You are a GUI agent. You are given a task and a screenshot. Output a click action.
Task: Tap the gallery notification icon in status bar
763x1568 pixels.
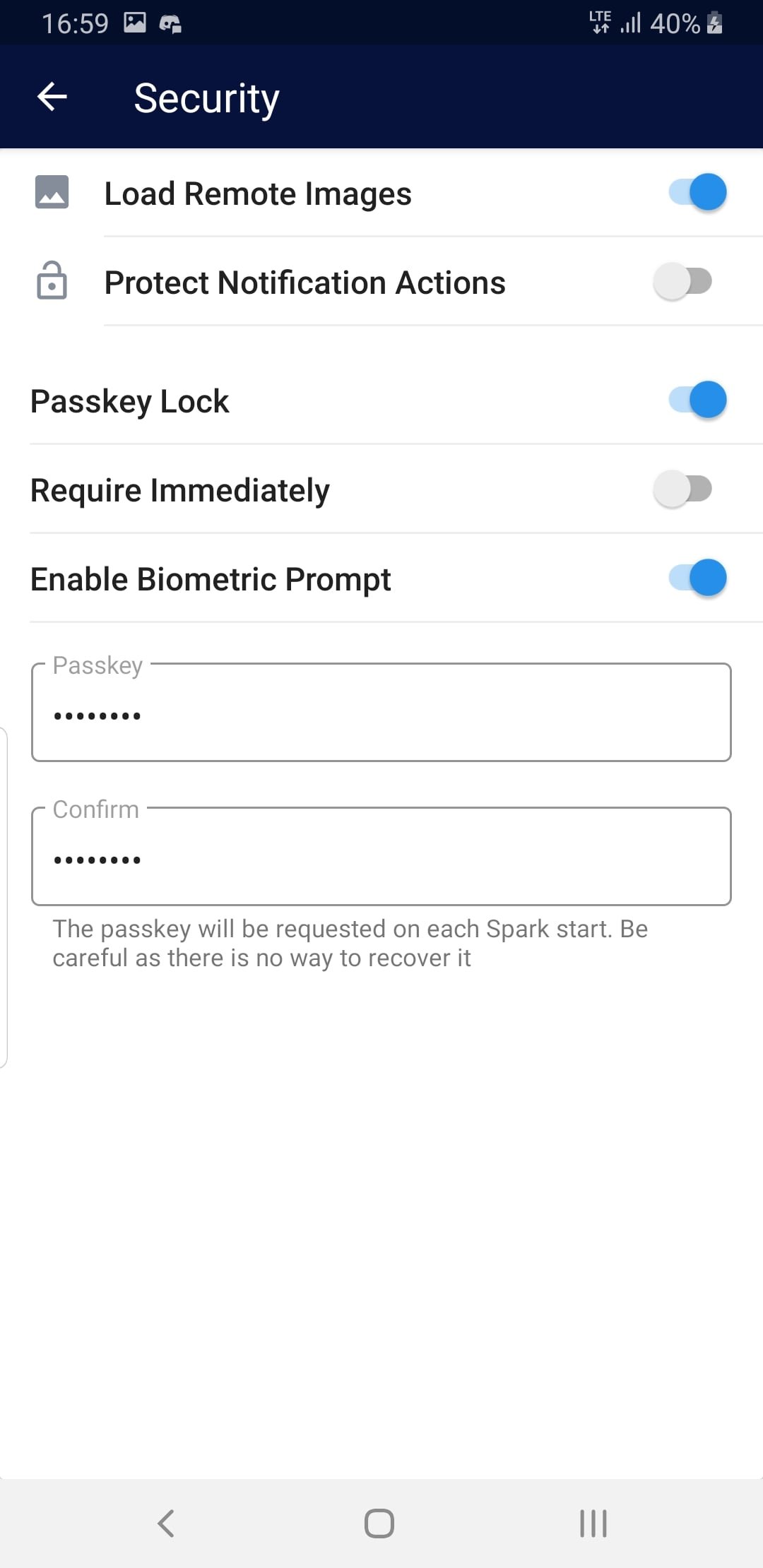click(x=135, y=23)
